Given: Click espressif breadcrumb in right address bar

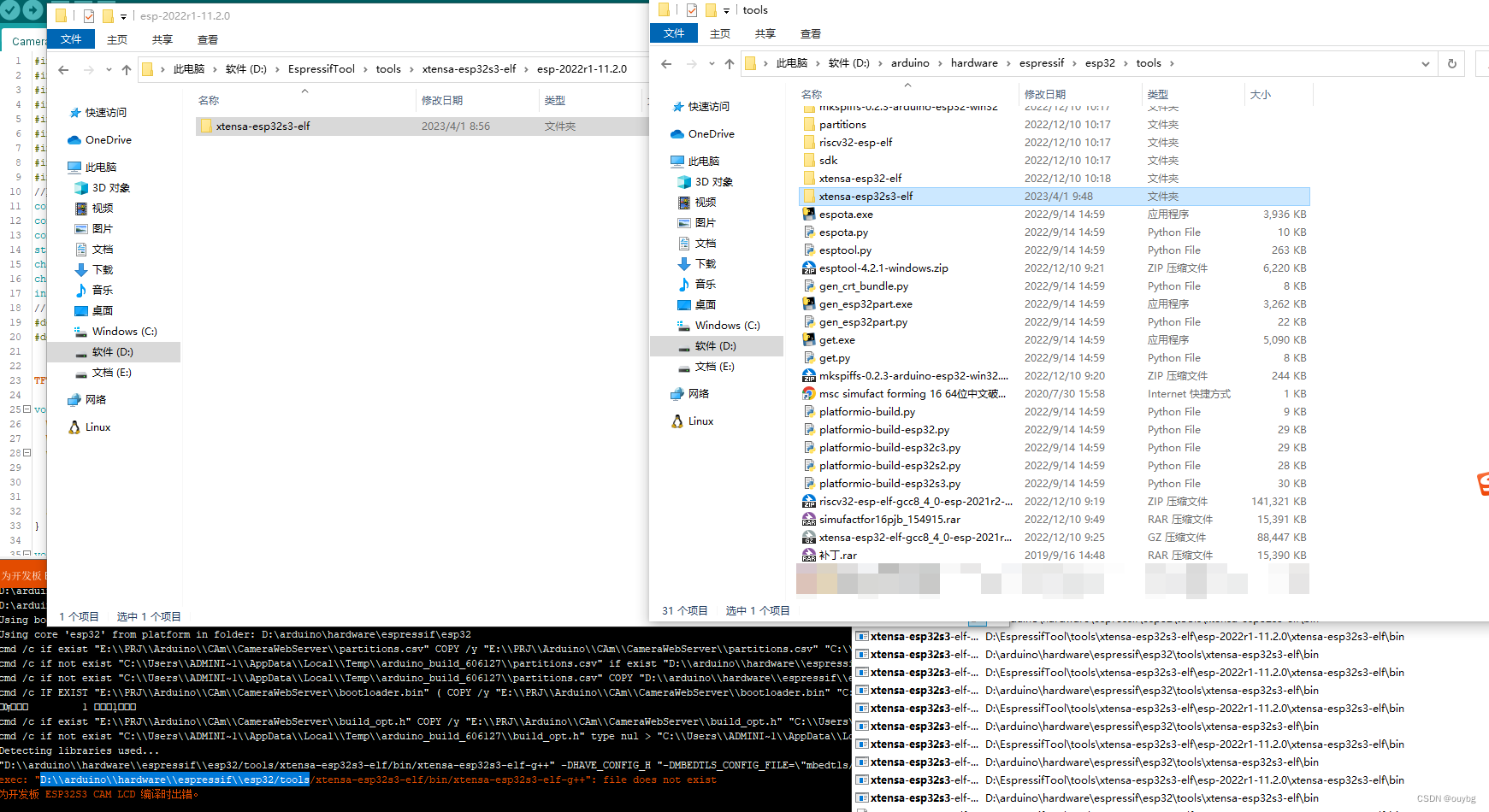Looking at the screenshot, I should [1042, 63].
